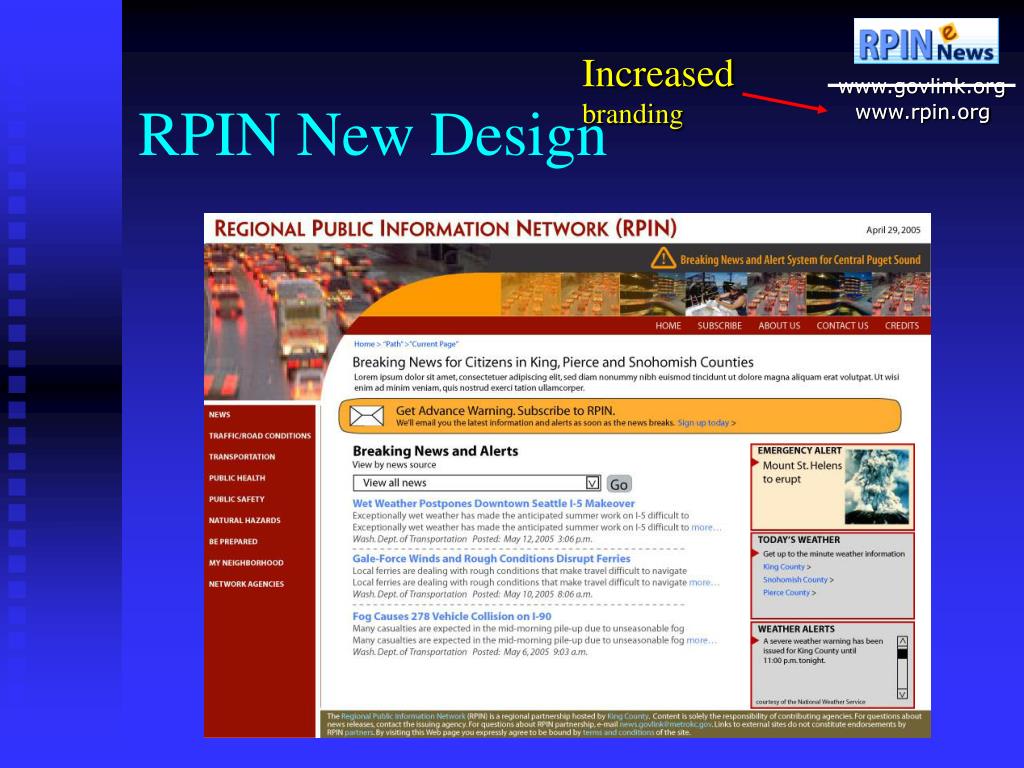Viewport: 1024px width, 768px height.
Task: Click the "Current Page" breadcrumb link
Action: [x=434, y=344]
